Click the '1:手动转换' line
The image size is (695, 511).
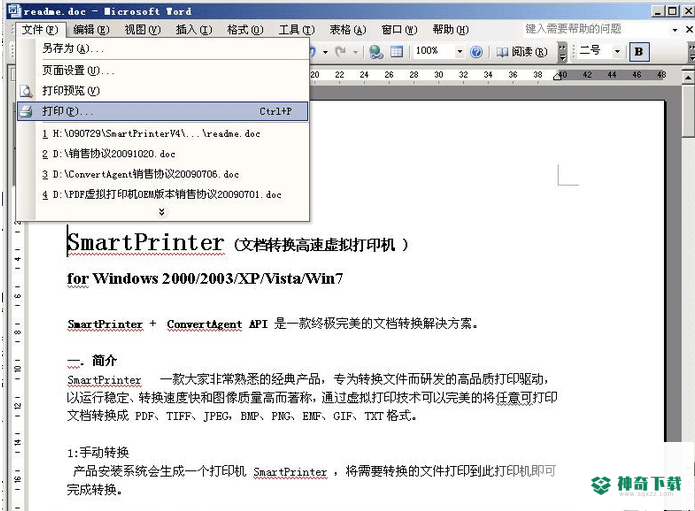(98, 452)
